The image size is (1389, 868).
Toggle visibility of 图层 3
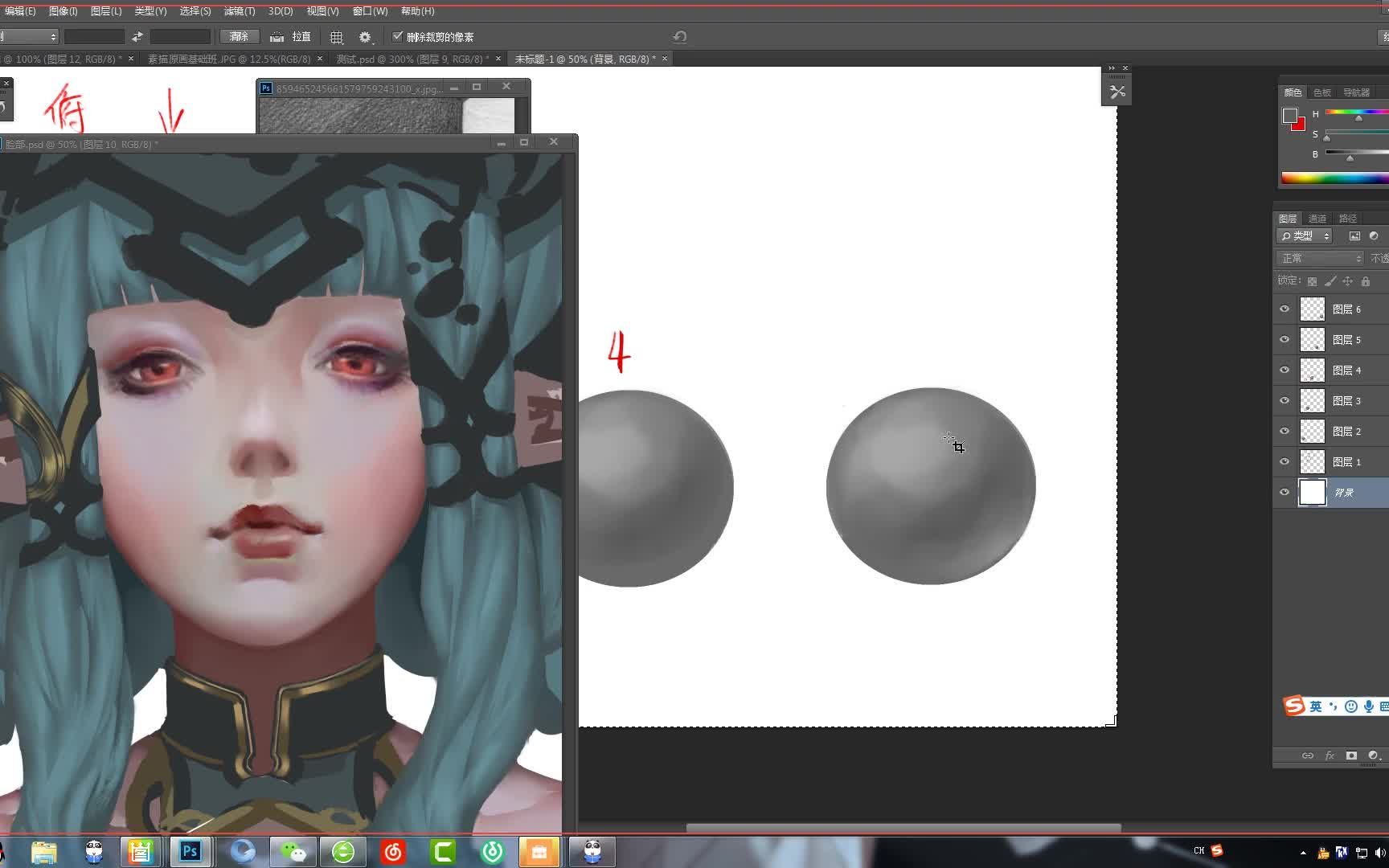click(1285, 400)
